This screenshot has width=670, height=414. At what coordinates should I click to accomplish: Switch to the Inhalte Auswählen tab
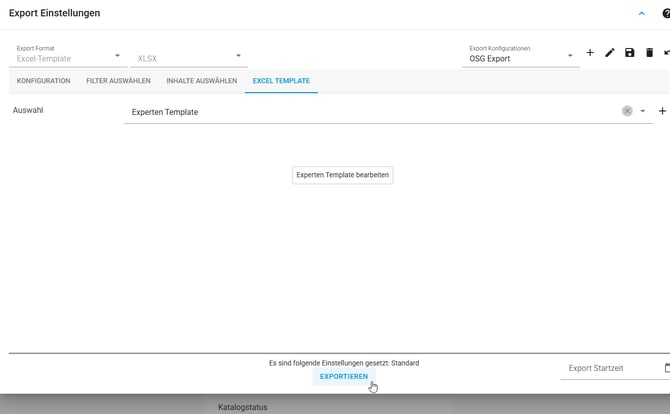coord(202,81)
